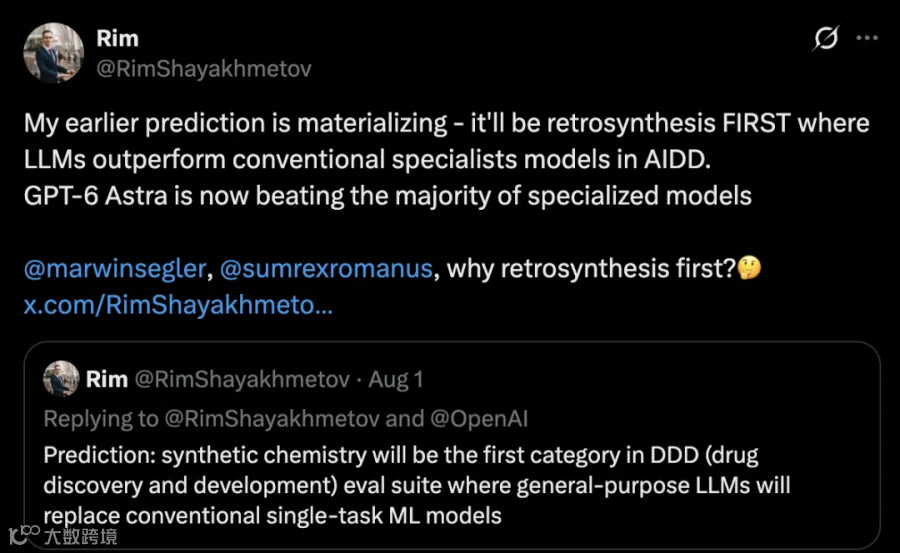
Task: Click the Grok slashed-circle icon
Action: click(826, 38)
